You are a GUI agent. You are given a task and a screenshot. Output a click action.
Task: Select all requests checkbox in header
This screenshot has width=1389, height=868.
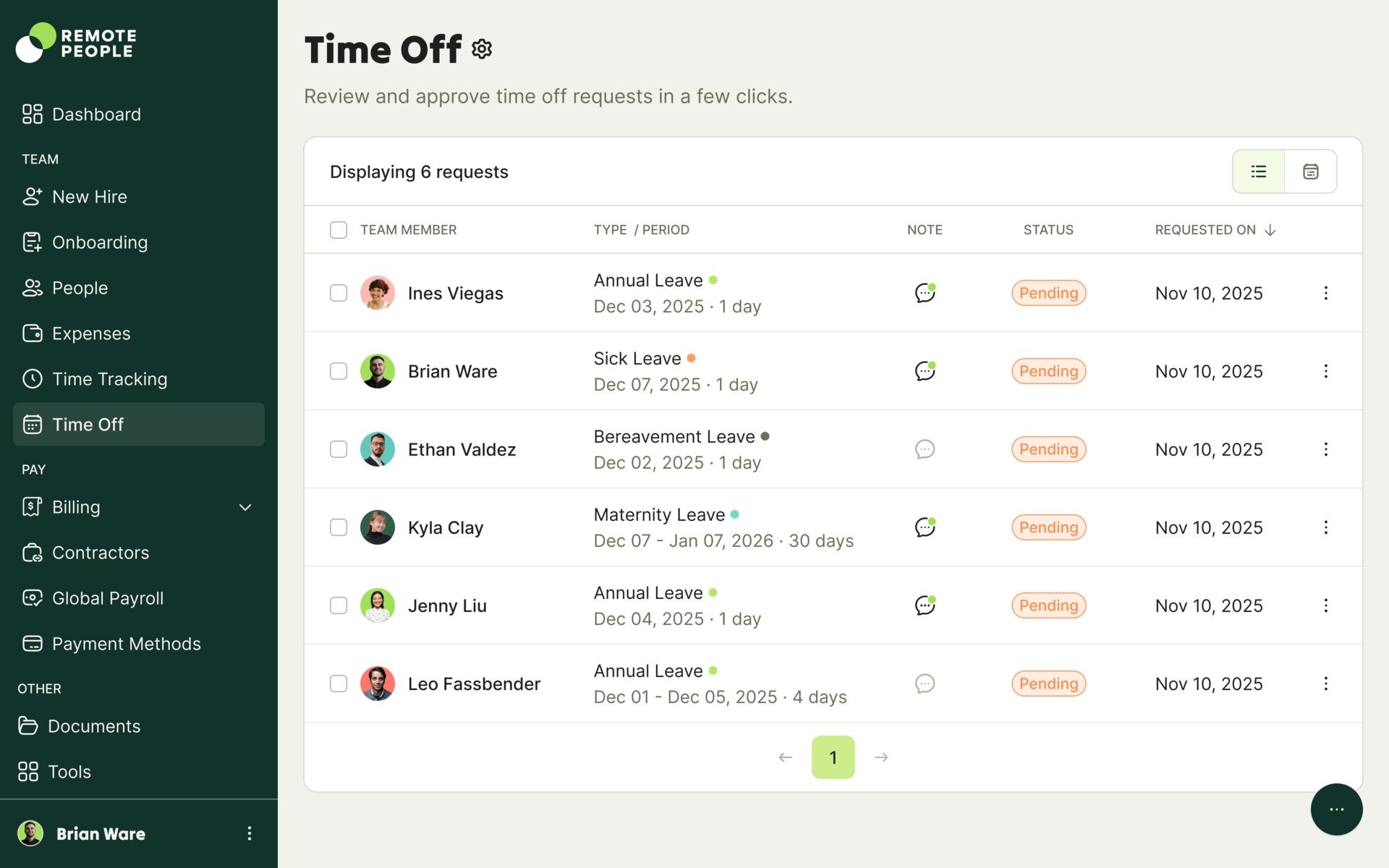click(x=339, y=230)
